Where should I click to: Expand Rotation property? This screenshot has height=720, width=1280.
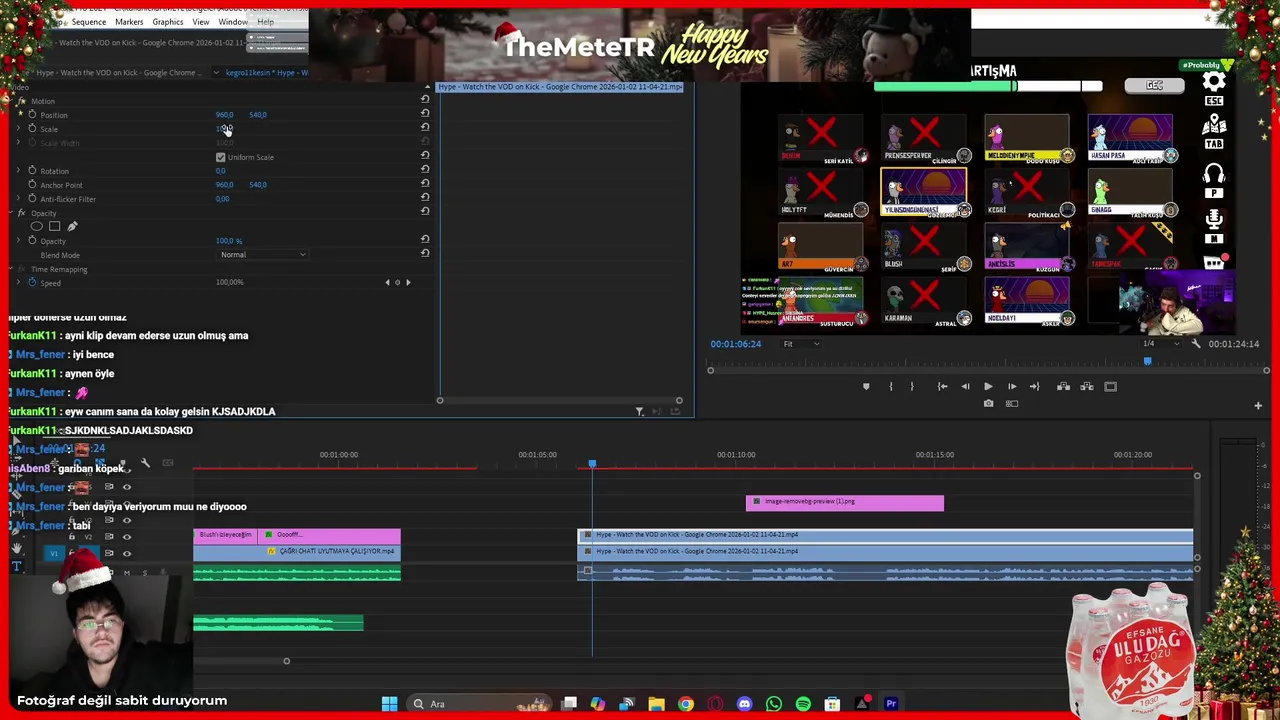point(18,171)
